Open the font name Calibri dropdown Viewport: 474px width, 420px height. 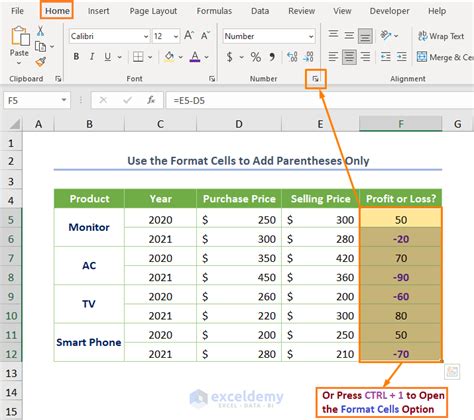click(146, 36)
